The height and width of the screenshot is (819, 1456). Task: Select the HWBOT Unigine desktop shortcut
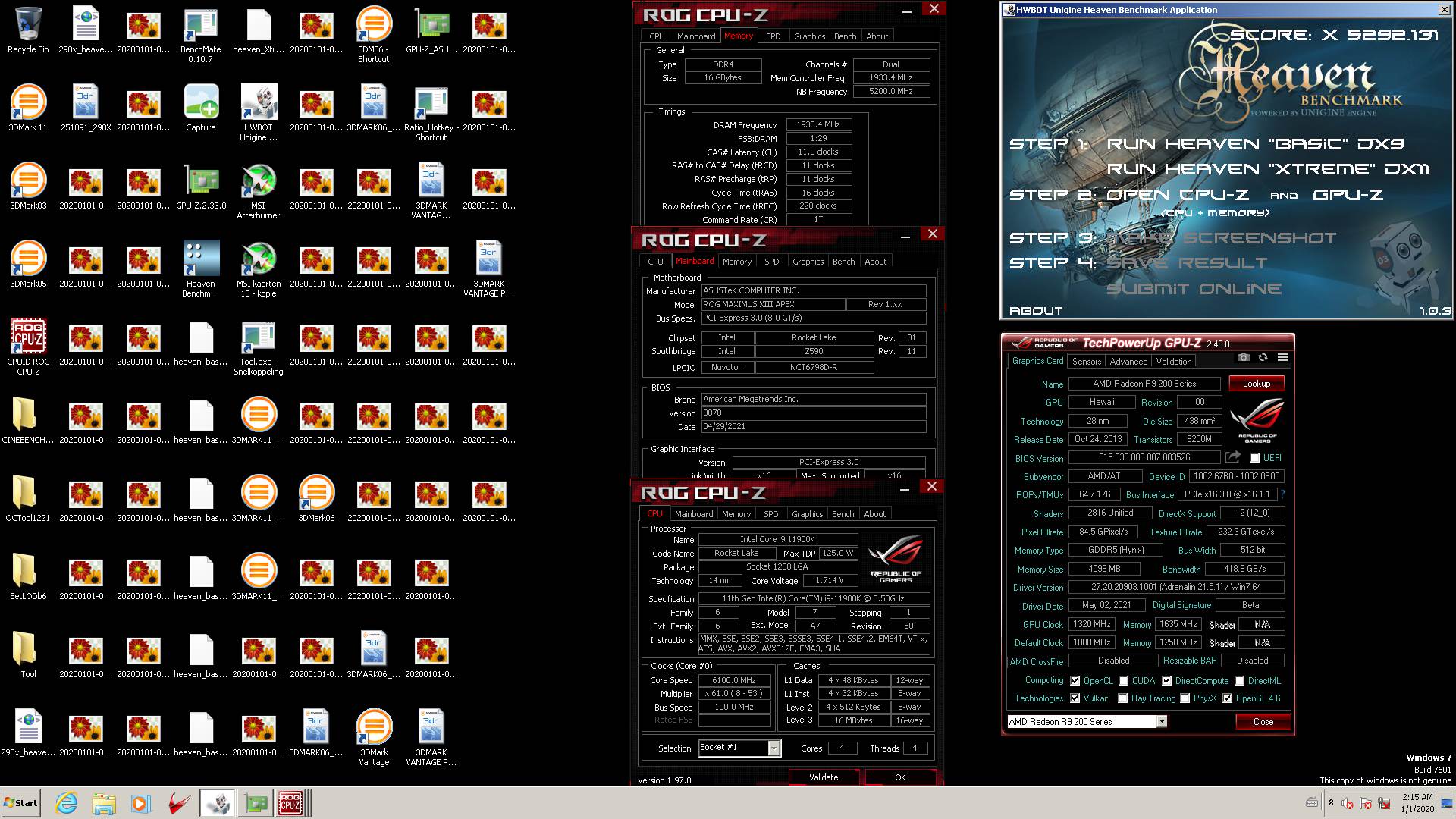click(x=259, y=113)
